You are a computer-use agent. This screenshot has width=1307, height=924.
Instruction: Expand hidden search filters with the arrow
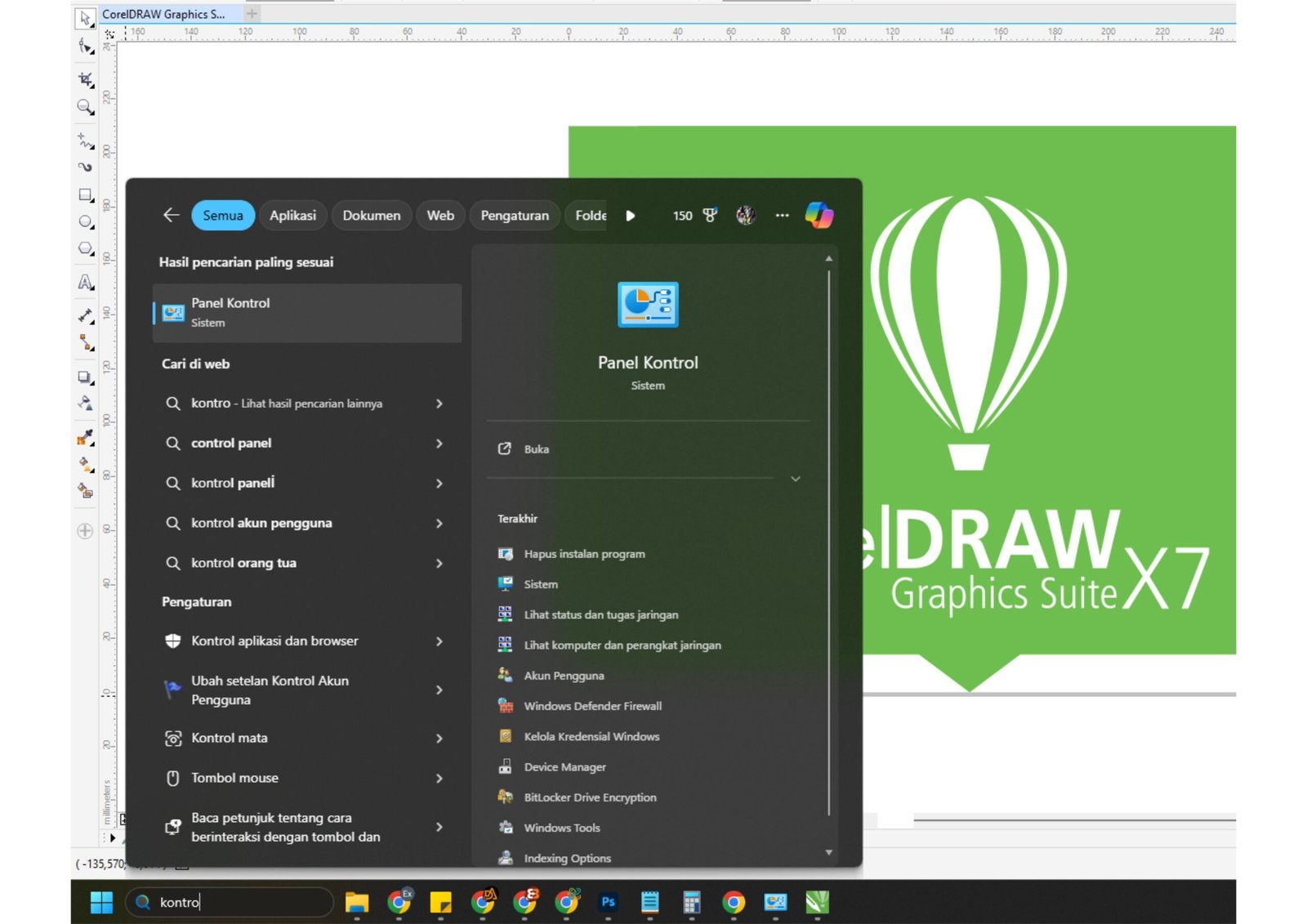(630, 215)
